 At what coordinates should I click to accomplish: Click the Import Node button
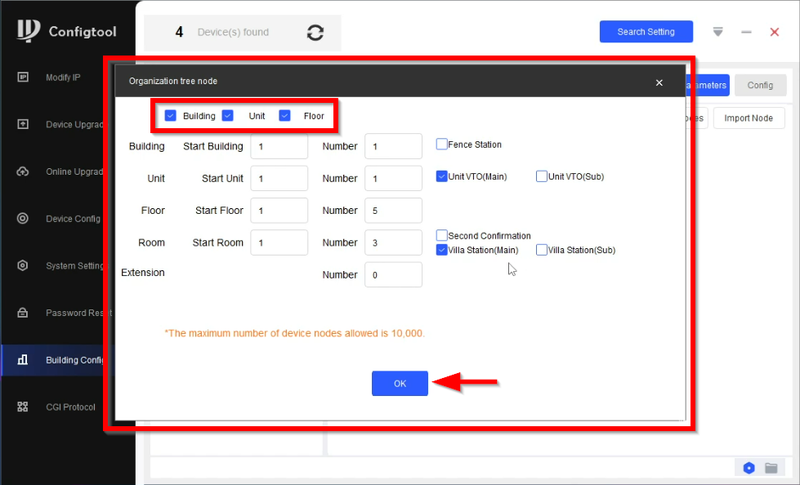tap(748, 118)
